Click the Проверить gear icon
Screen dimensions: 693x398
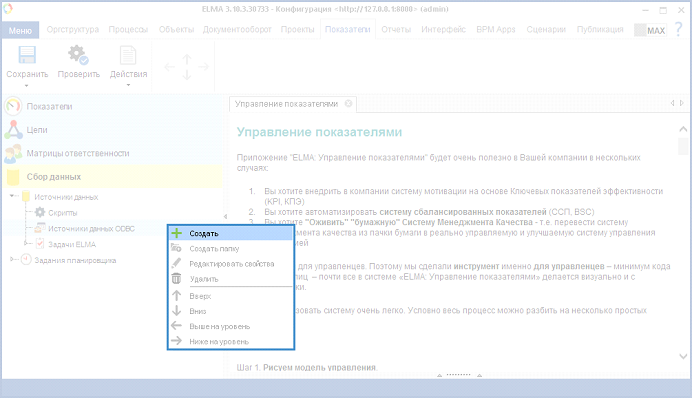[x=78, y=55]
